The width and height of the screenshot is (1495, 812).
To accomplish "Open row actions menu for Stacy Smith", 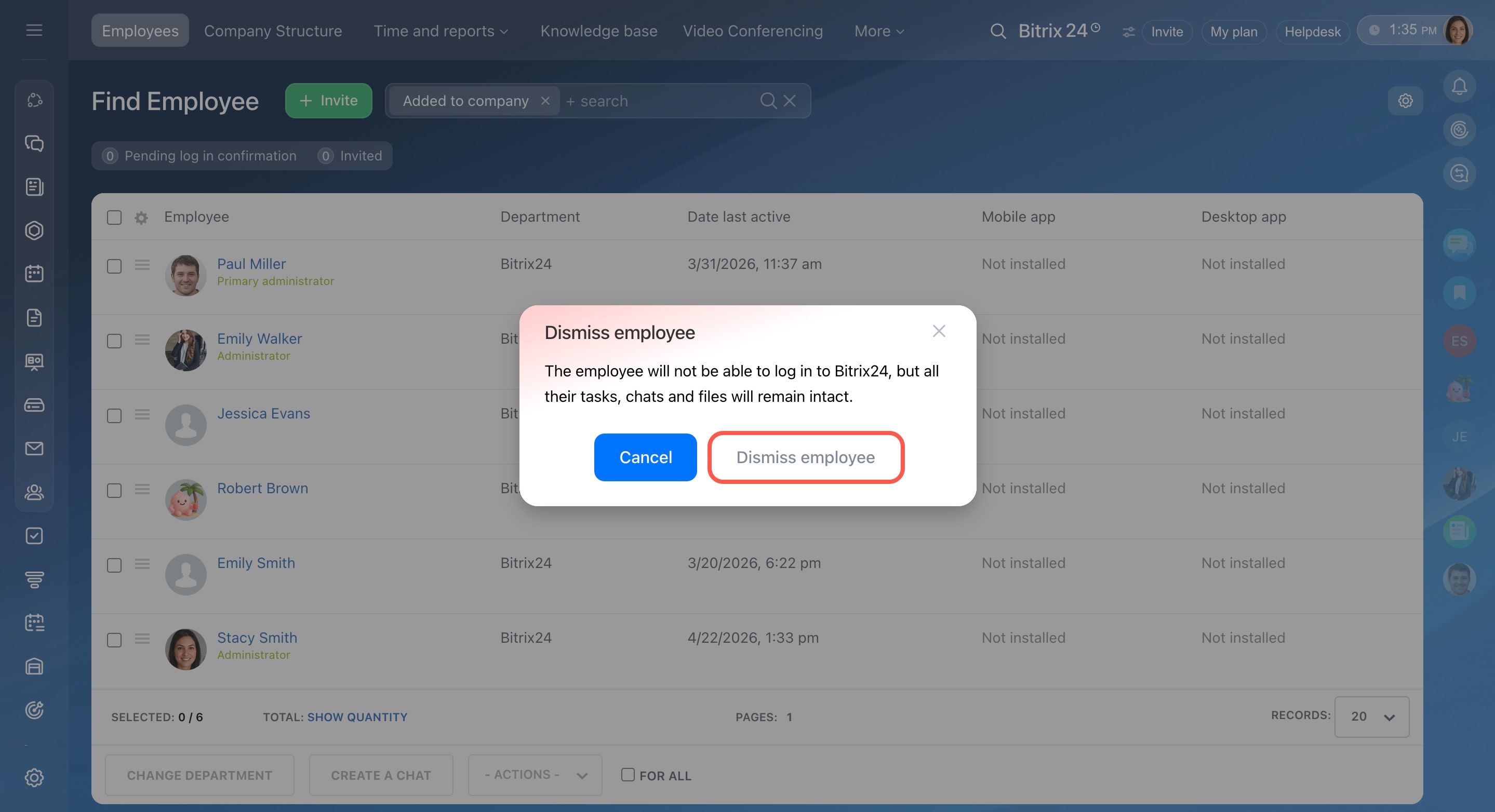I will pos(142,639).
